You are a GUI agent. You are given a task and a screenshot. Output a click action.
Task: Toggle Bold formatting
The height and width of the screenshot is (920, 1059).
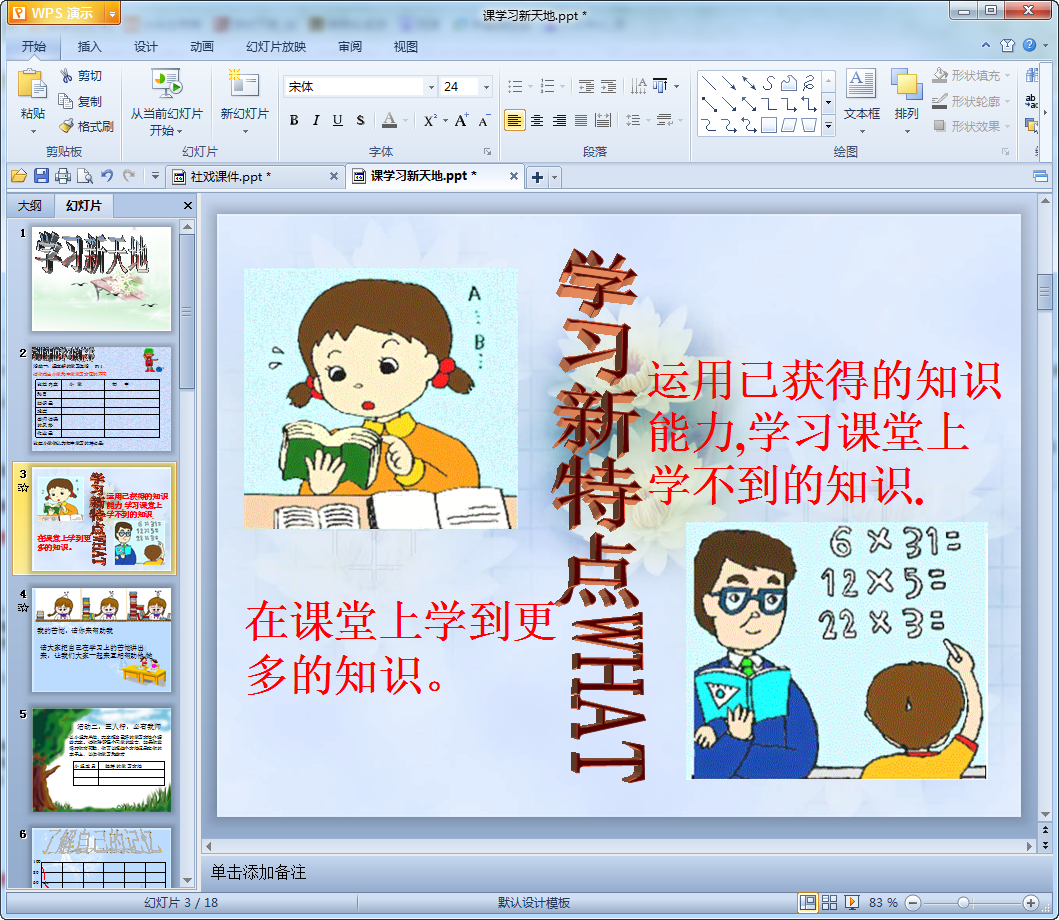pos(294,120)
